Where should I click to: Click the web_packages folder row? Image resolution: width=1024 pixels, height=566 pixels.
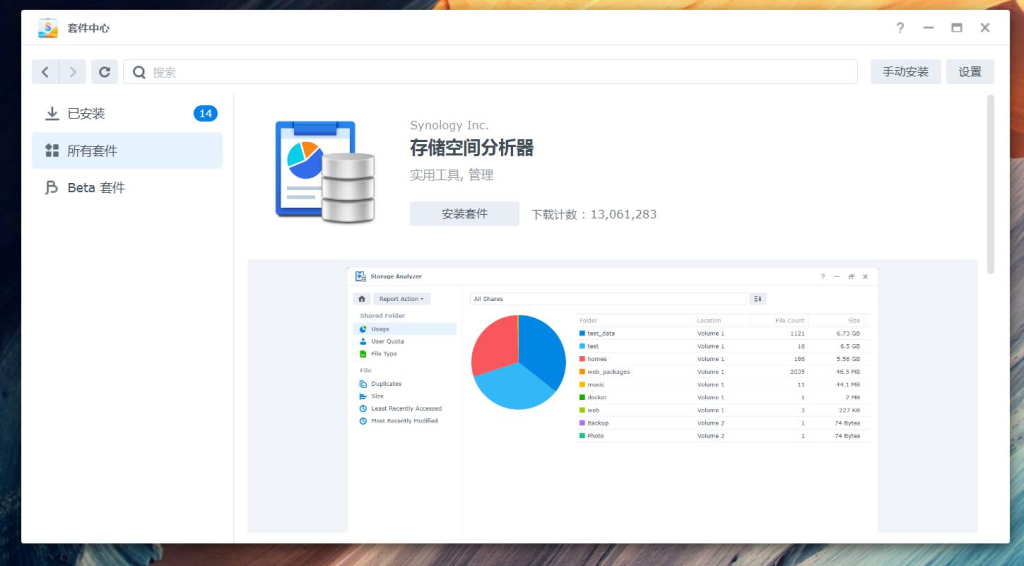pos(724,372)
